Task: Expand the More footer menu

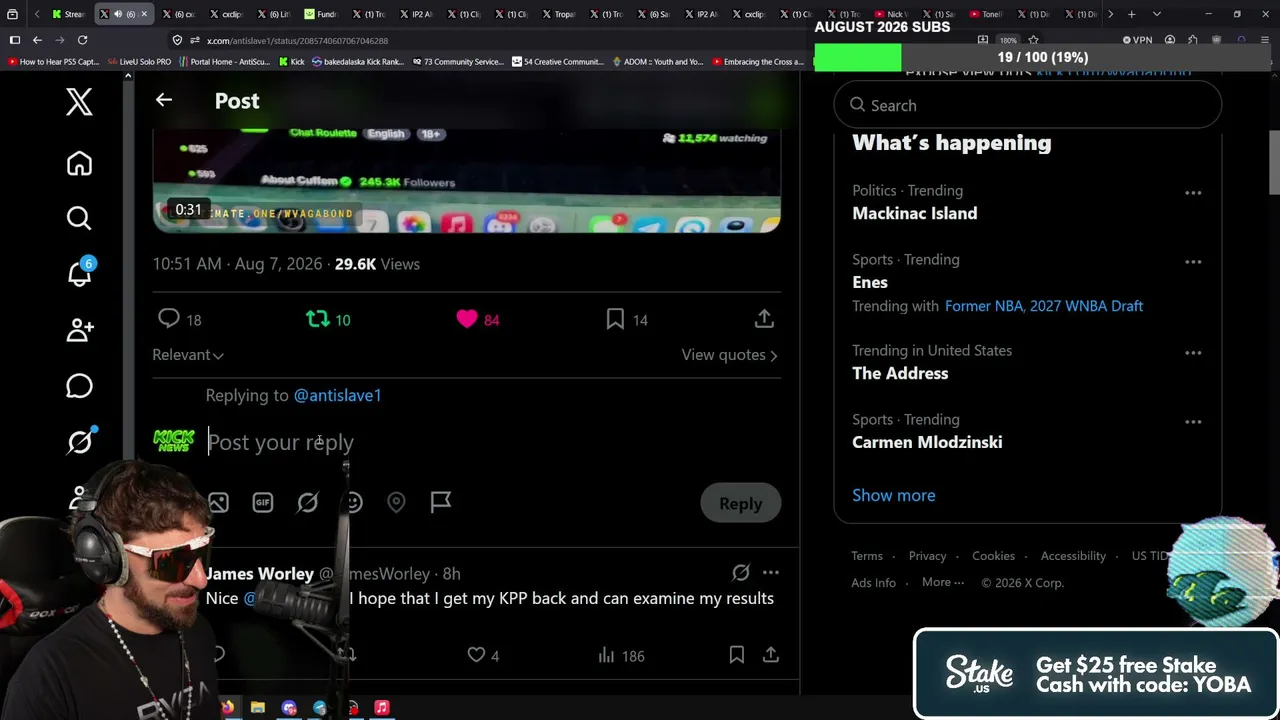Action: pos(943,582)
